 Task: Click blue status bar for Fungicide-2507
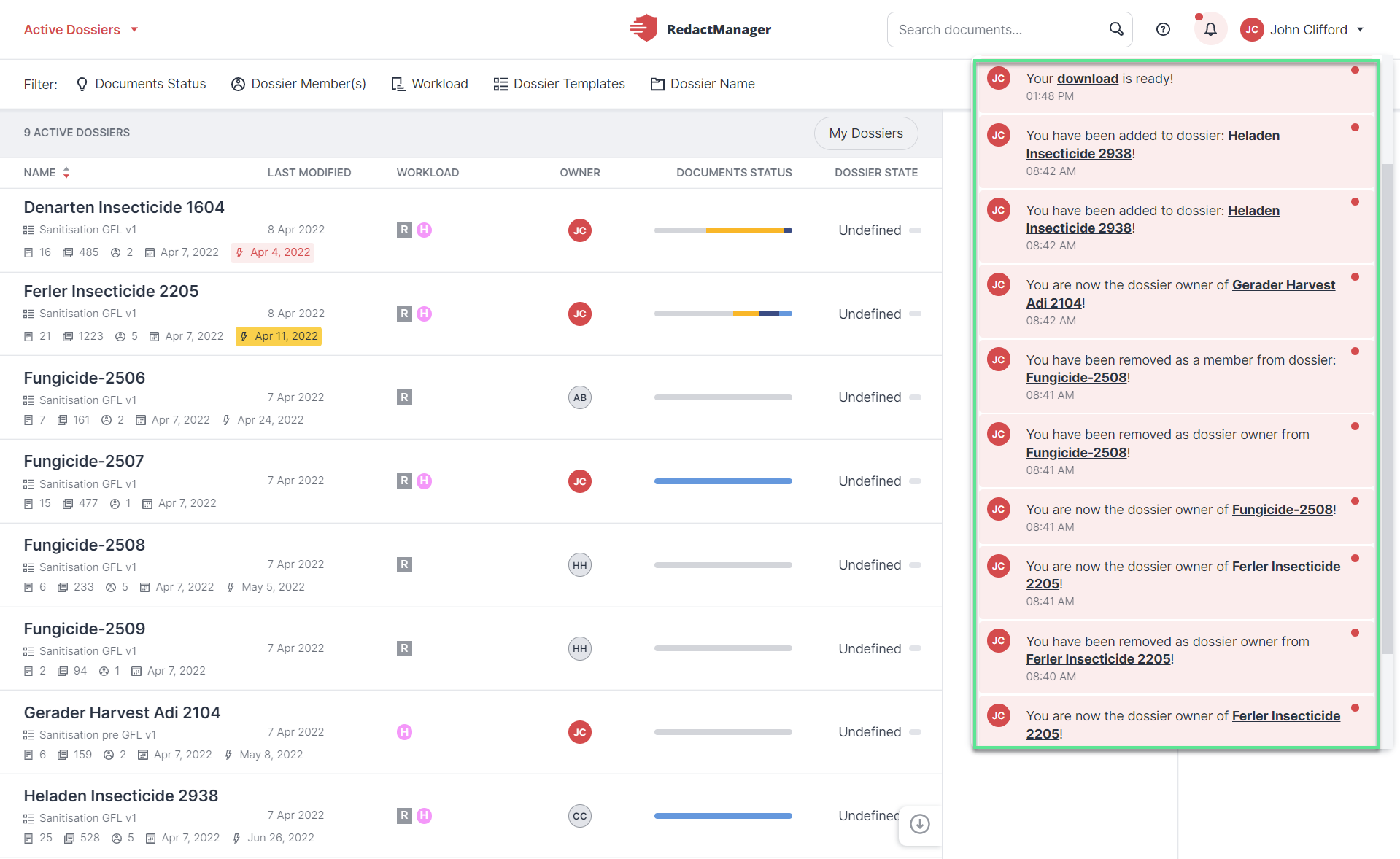click(723, 481)
